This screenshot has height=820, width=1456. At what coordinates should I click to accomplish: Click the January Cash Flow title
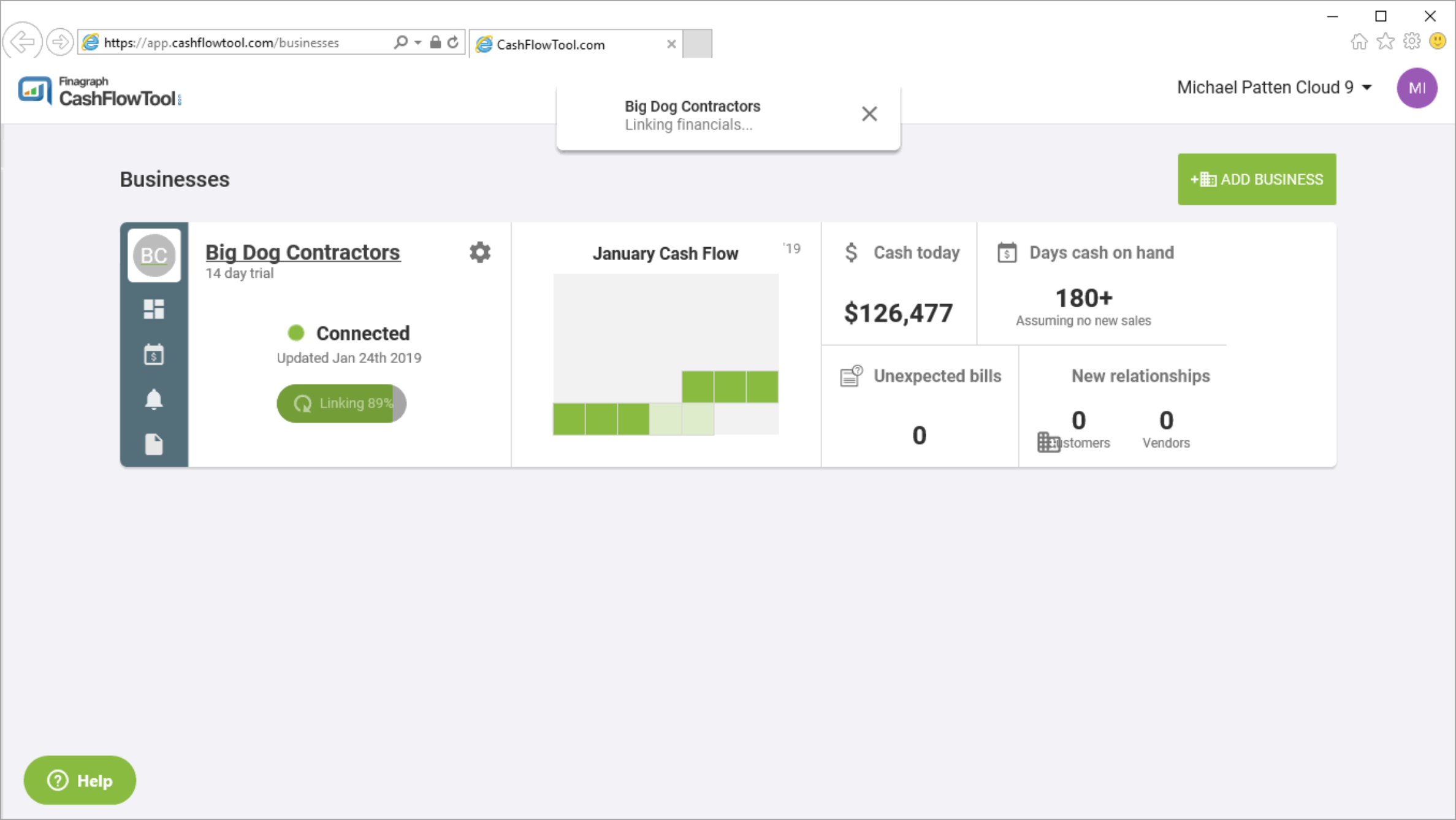tap(665, 254)
